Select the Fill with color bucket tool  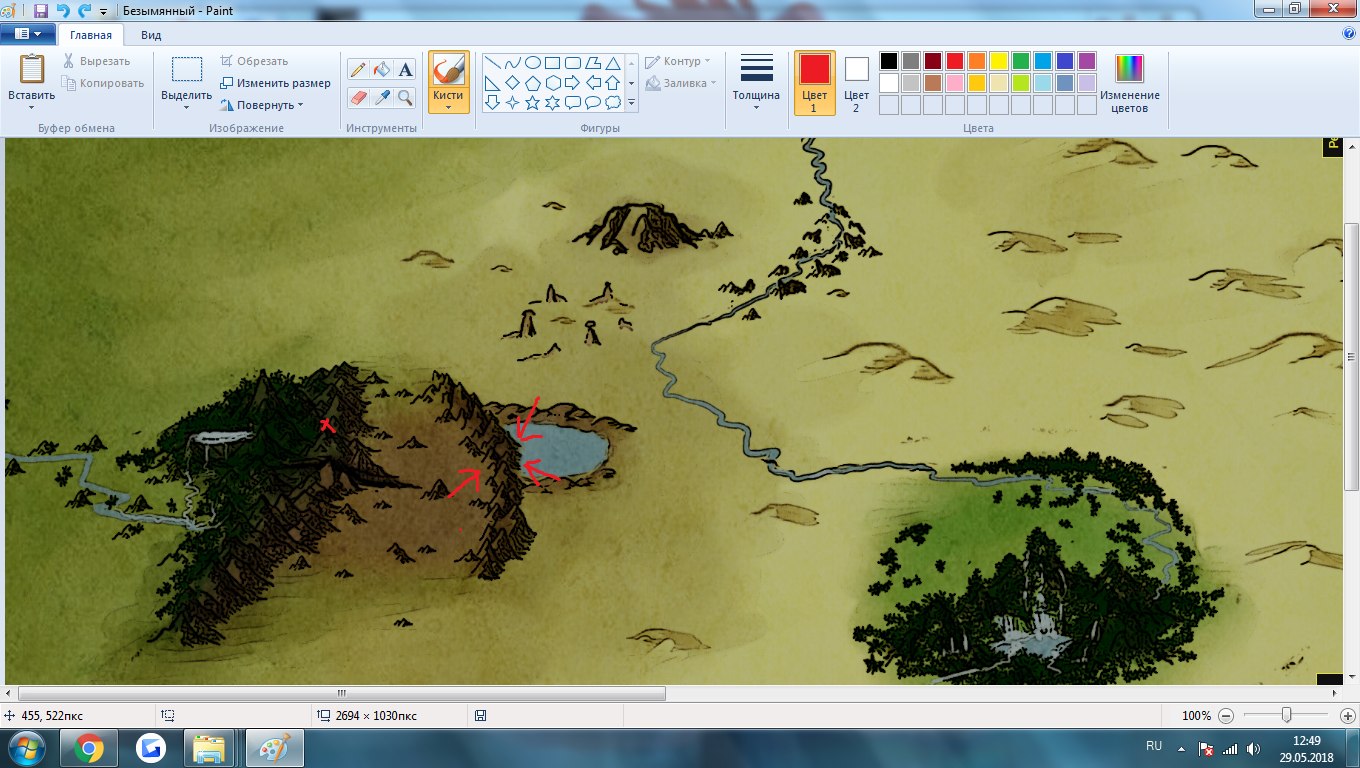point(381,69)
